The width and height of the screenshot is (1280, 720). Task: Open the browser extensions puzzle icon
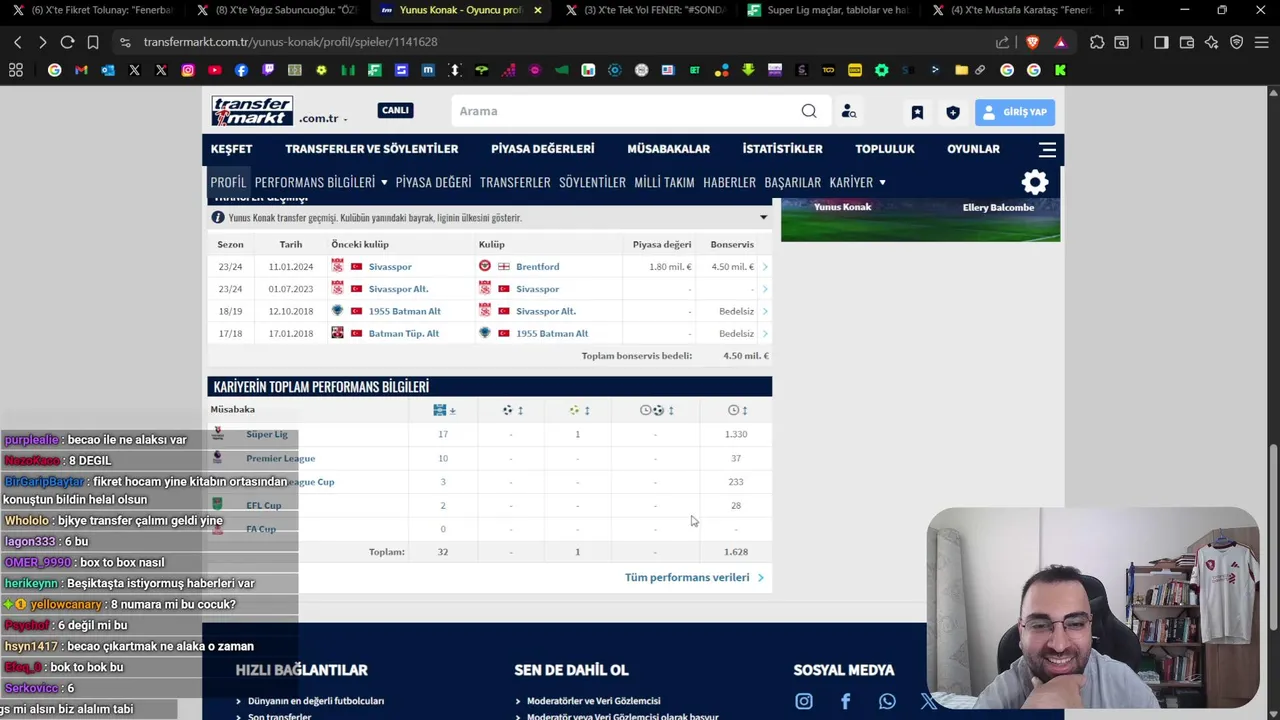click(1097, 42)
